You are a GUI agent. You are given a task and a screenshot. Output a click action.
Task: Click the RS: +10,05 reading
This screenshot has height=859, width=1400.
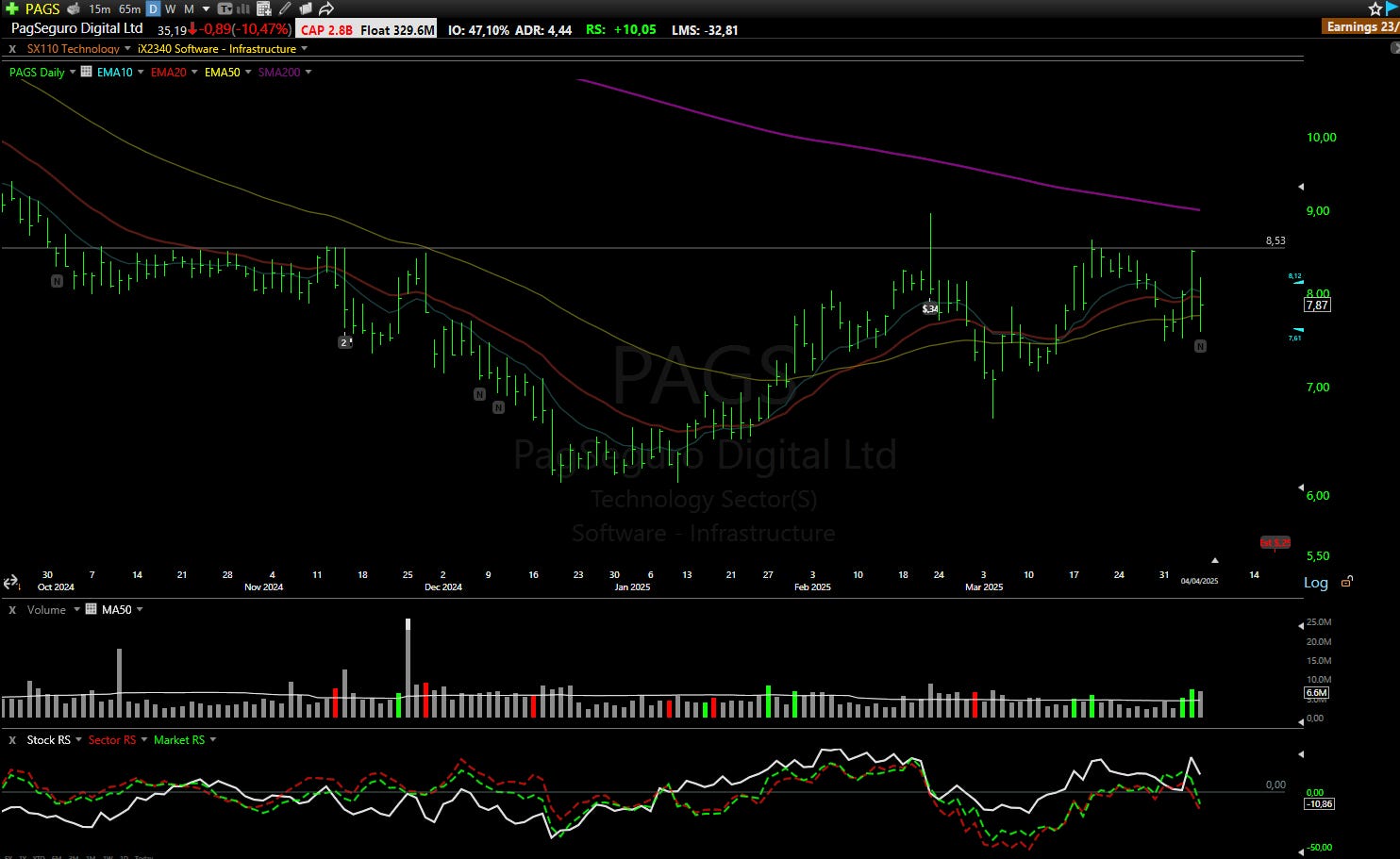click(621, 29)
